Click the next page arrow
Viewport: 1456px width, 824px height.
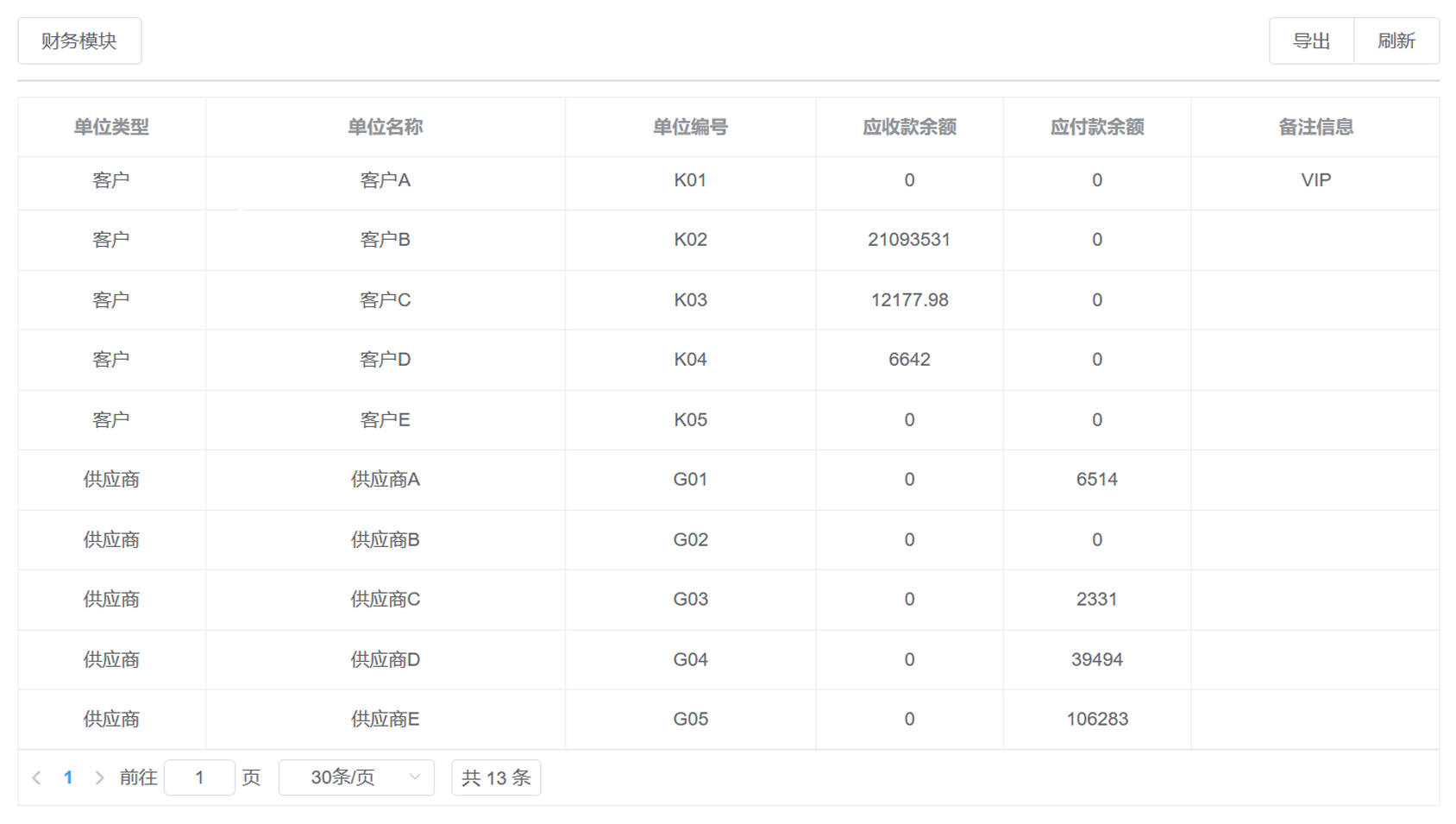[x=99, y=777]
